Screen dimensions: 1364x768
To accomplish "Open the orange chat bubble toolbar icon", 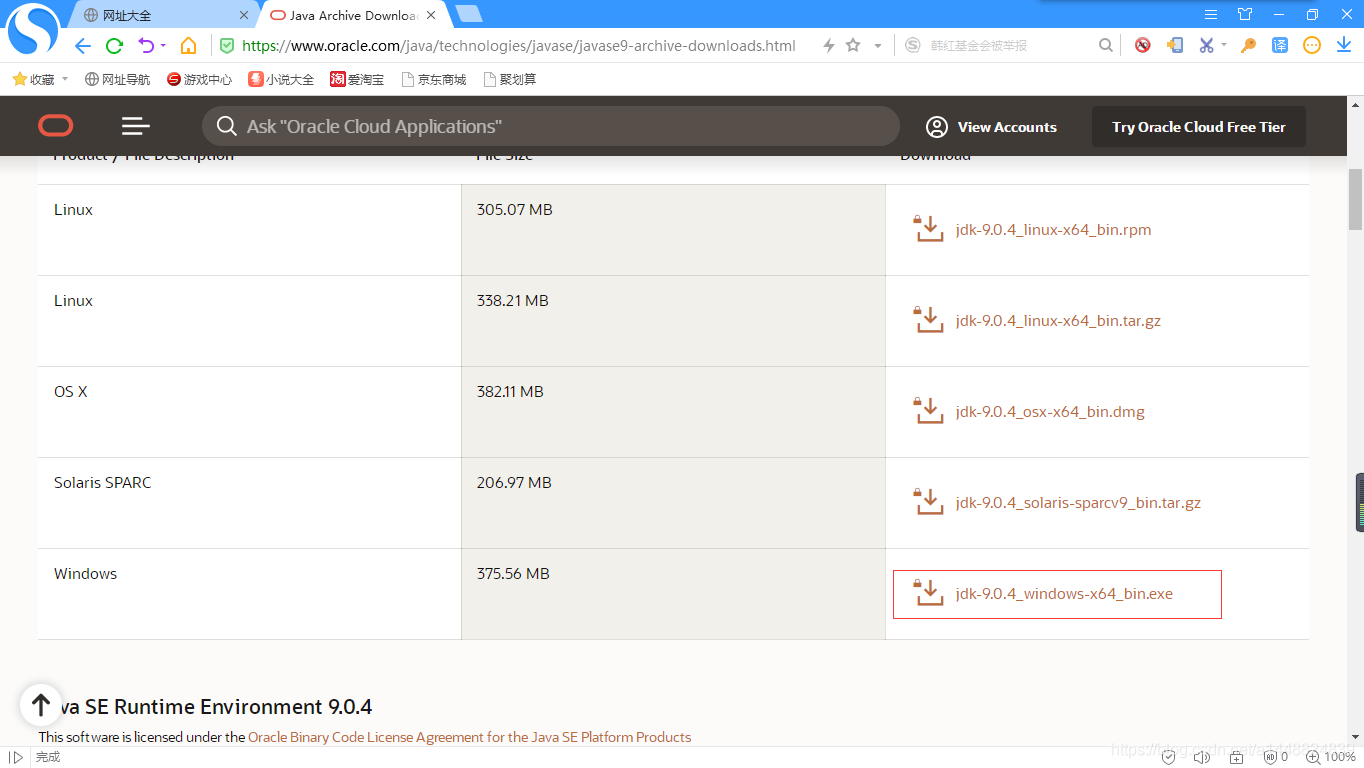I will [1312, 45].
